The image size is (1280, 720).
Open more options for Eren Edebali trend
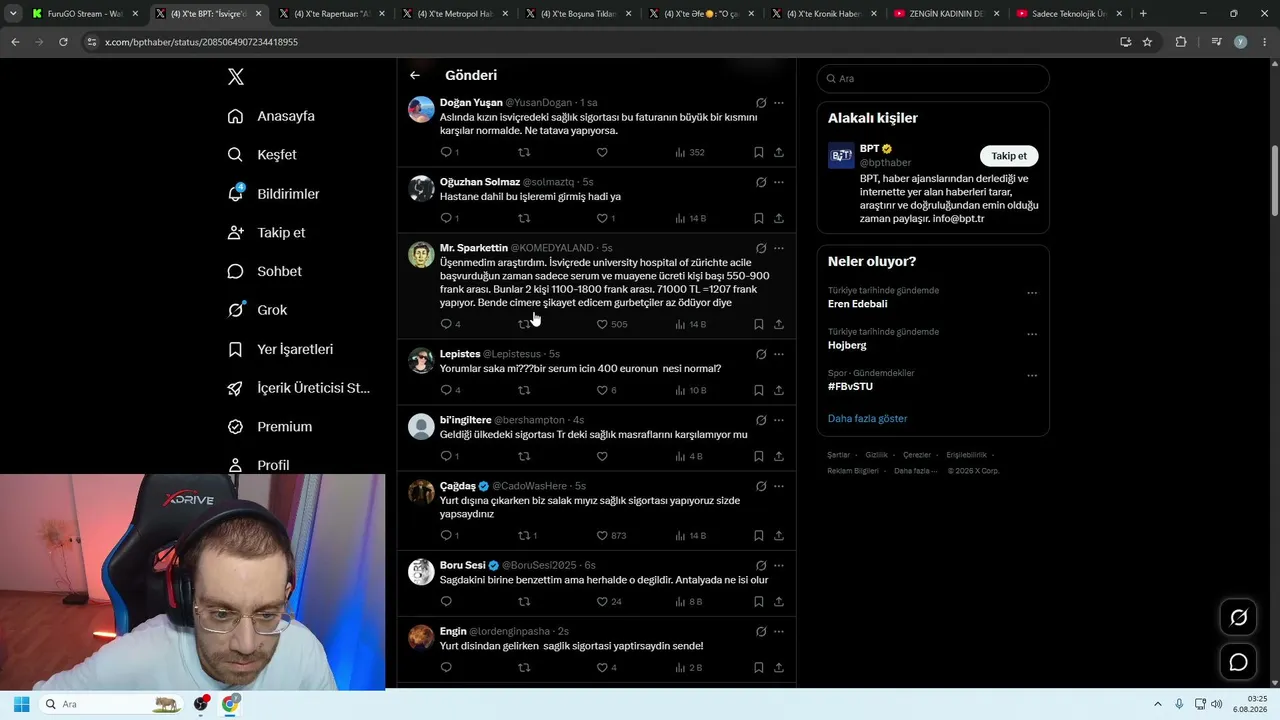(1032, 293)
